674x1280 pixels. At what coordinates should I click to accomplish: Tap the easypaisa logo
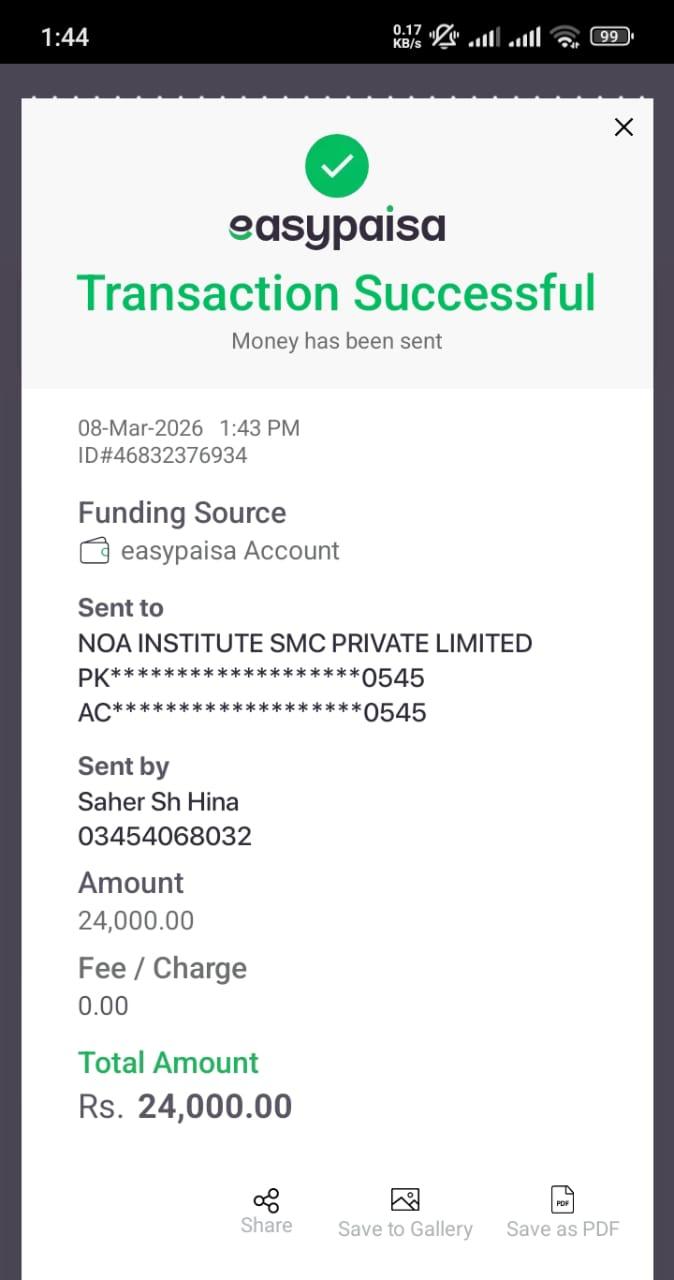pyautogui.click(x=337, y=228)
